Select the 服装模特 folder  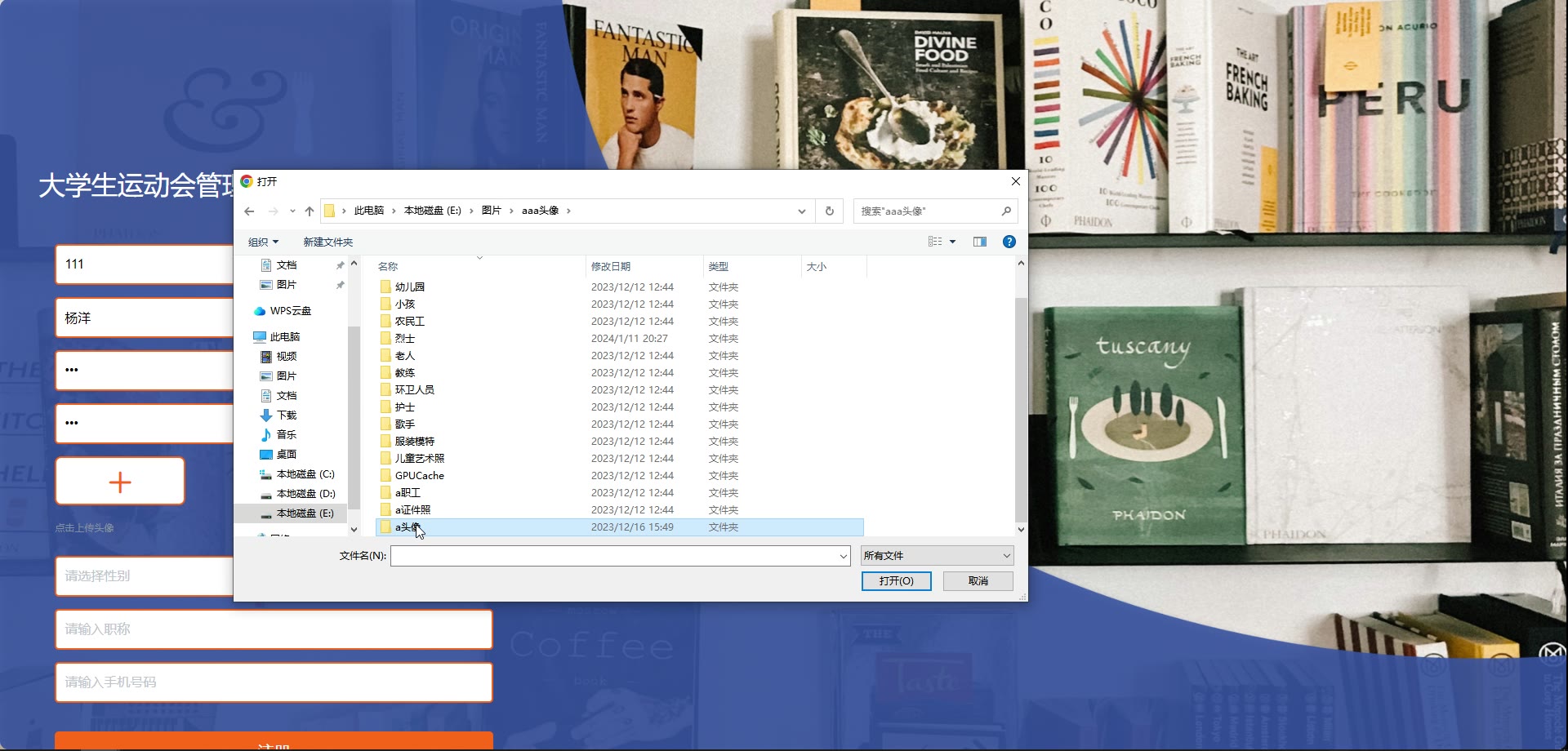point(415,441)
